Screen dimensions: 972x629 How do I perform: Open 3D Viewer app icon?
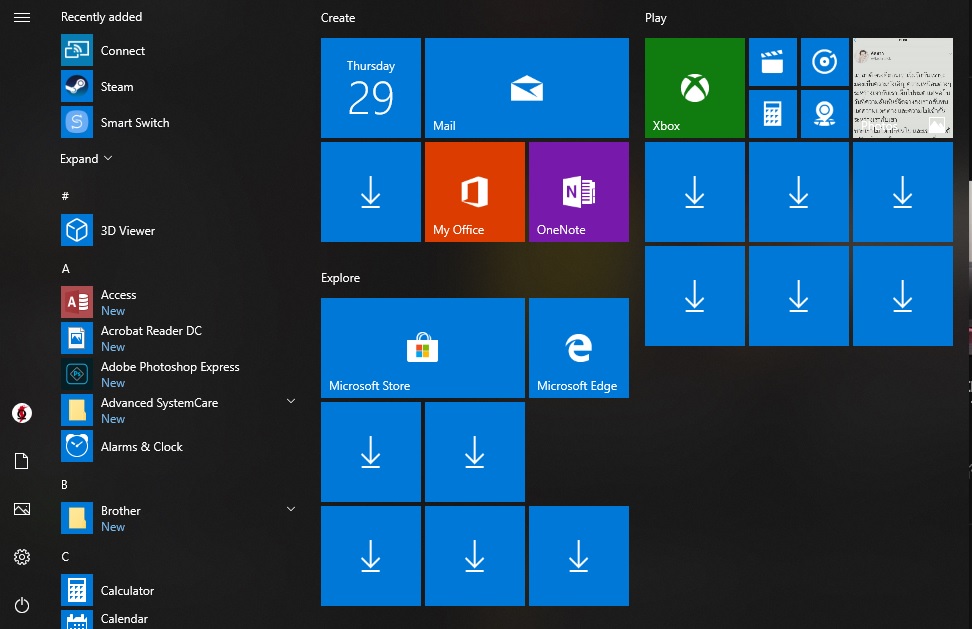coord(77,230)
